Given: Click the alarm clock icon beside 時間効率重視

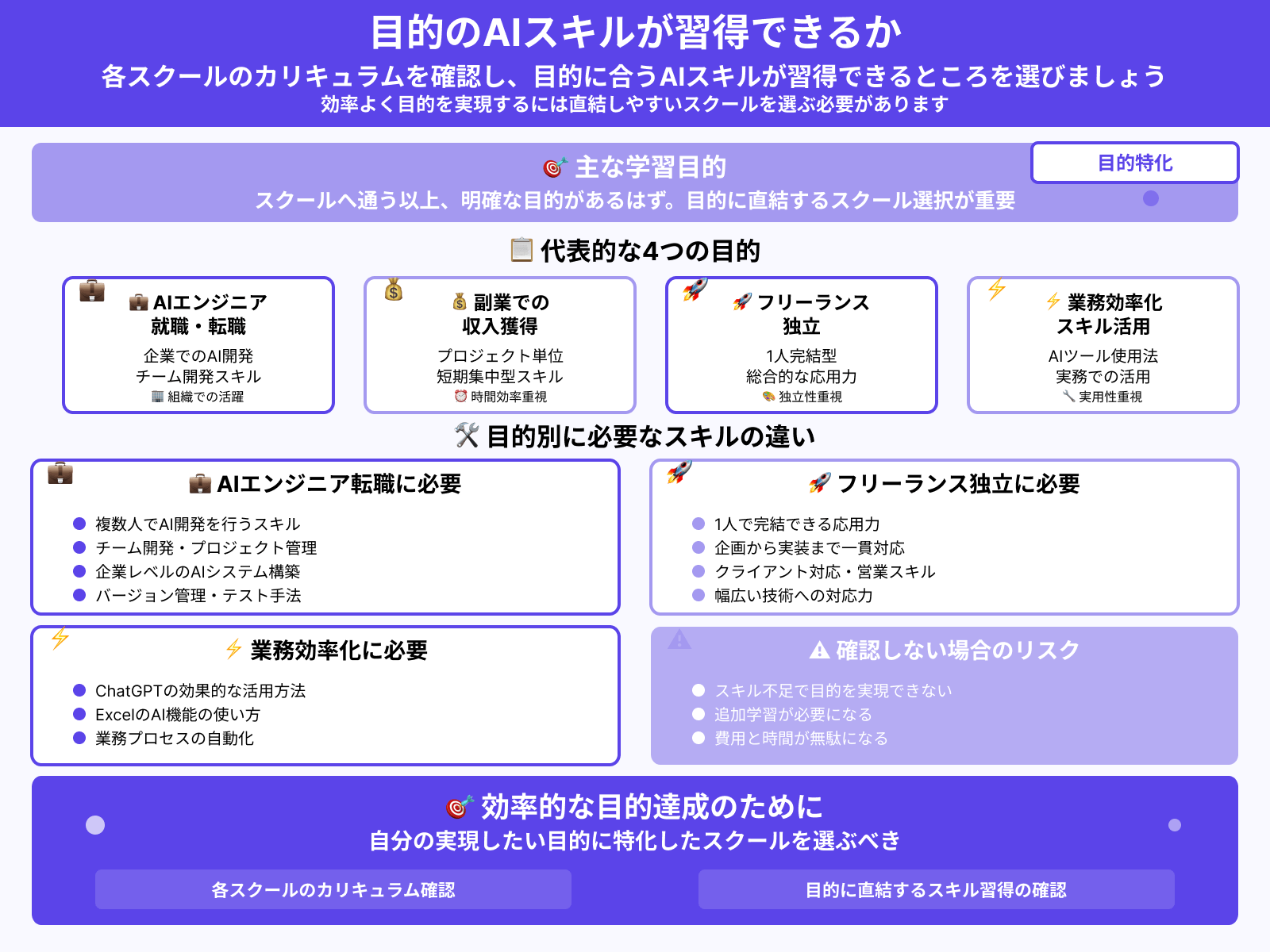Looking at the screenshot, I should 460,397.
